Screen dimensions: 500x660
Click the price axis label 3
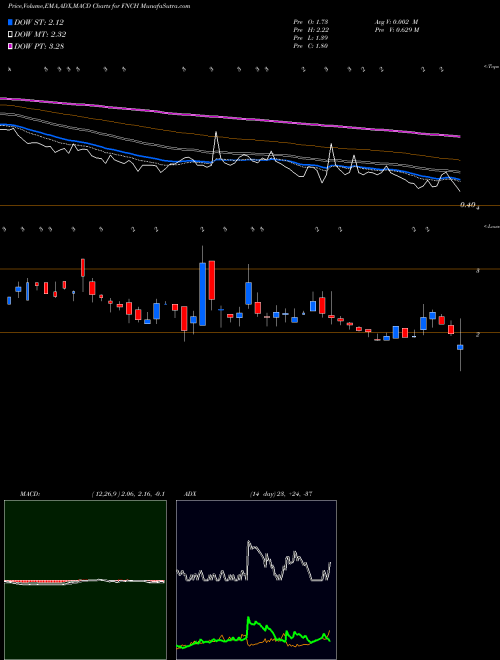click(x=477, y=271)
